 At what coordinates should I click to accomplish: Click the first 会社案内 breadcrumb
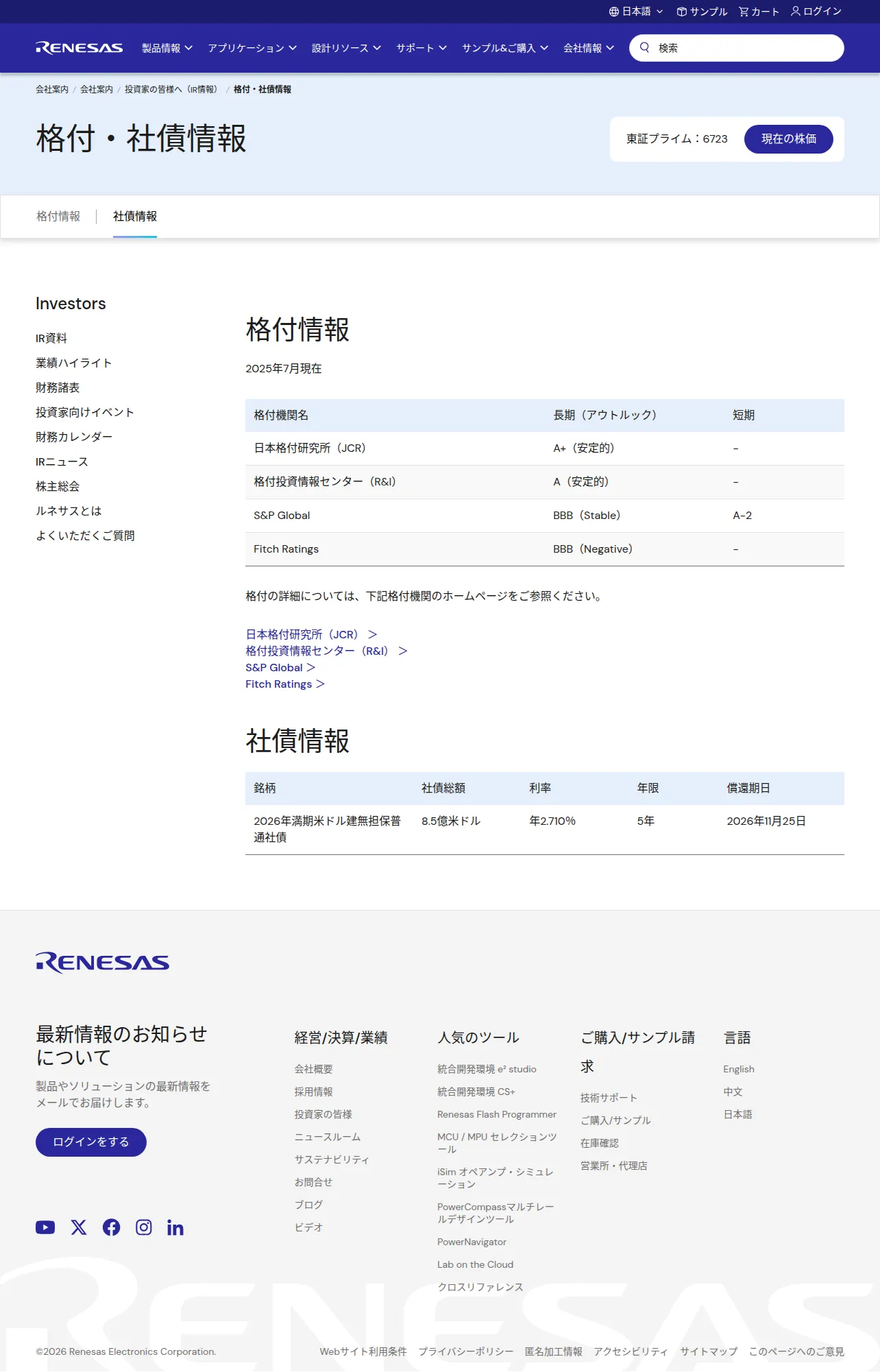coord(52,90)
